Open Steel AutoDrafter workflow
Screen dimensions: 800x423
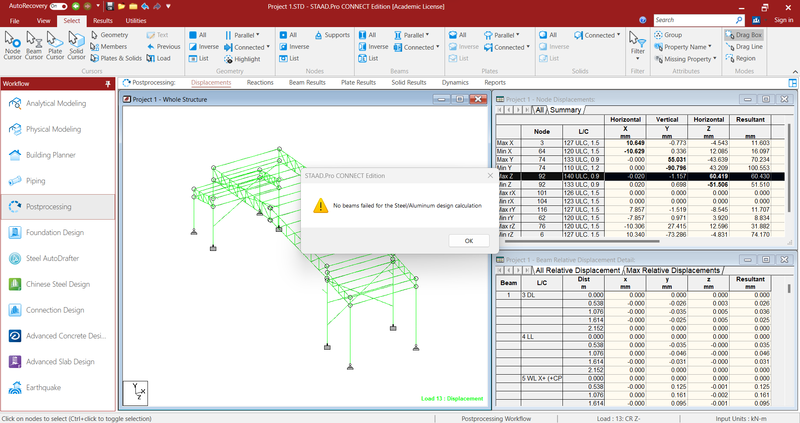(x=58, y=258)
